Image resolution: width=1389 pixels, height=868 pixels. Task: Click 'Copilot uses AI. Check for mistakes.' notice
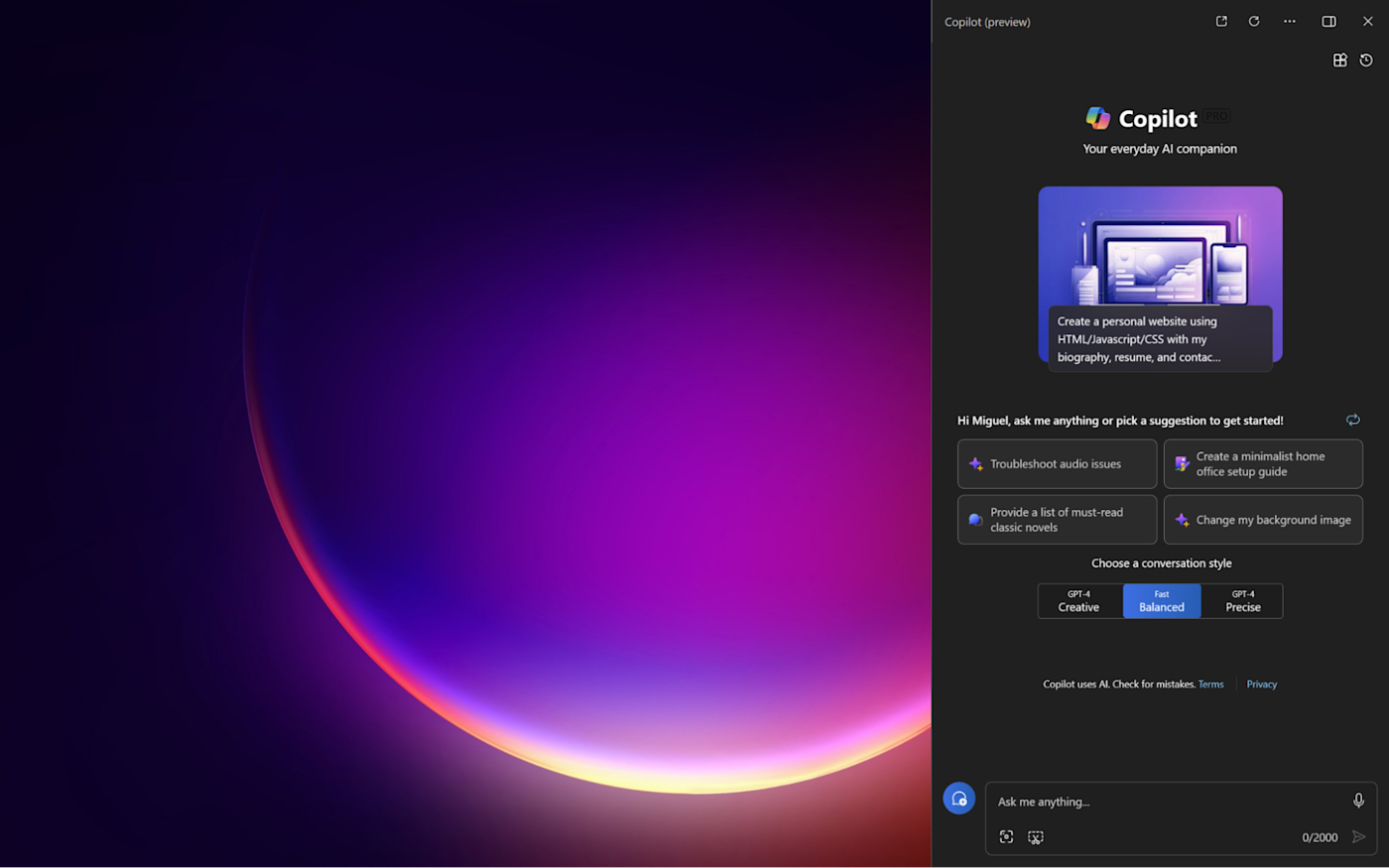click(1119, 684)
